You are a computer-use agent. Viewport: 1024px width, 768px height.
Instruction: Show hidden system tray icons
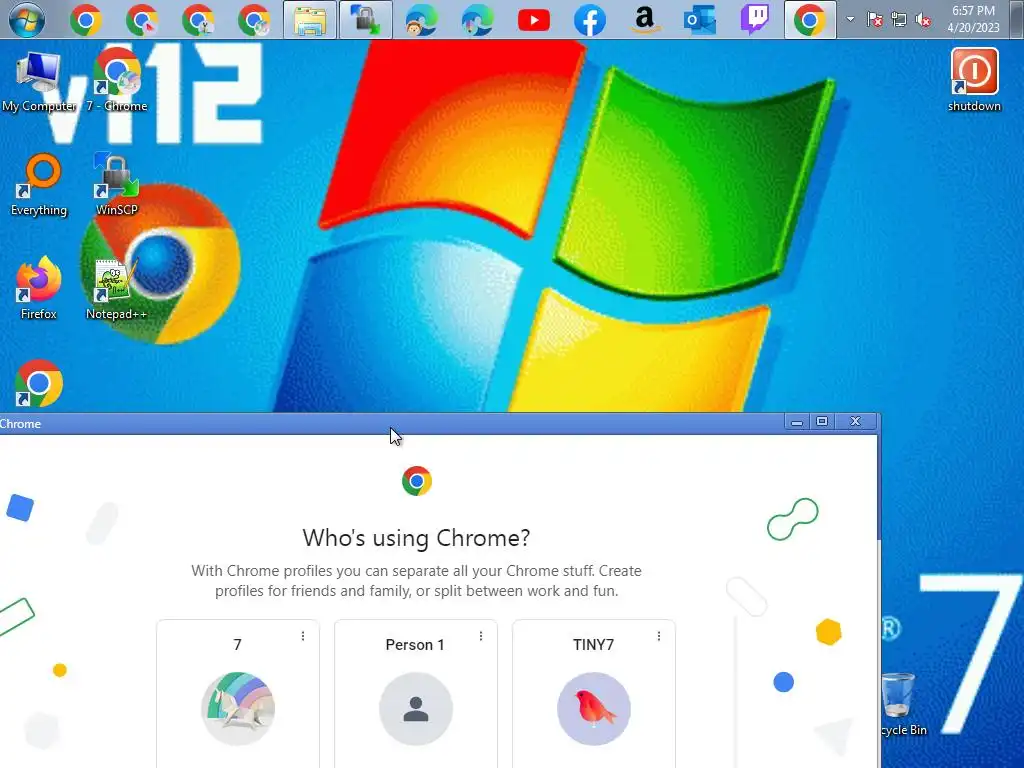click(x=850, y=19)
